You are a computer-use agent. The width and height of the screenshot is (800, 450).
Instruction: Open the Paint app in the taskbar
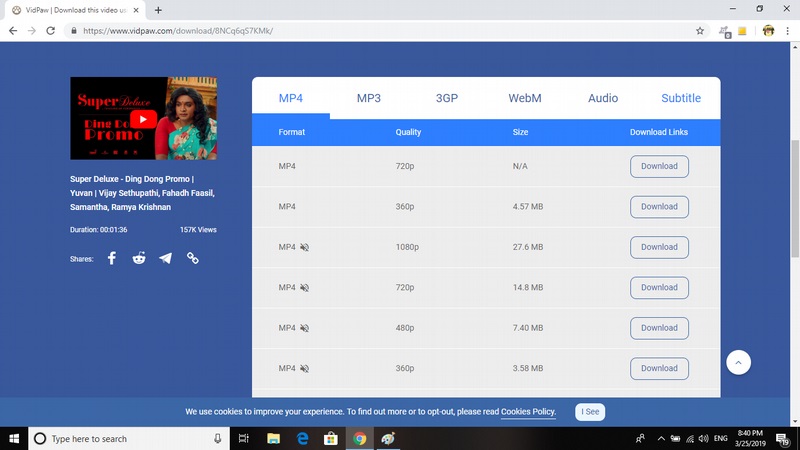[x=388, y=438]
